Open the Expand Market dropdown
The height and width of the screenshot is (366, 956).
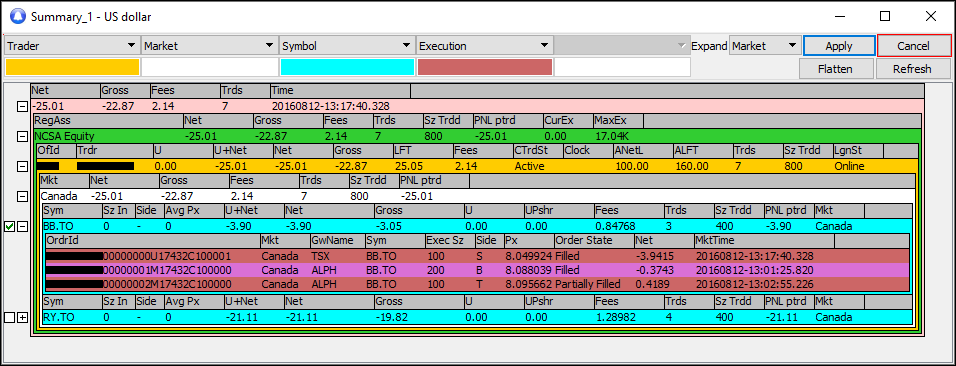(x=765, y=46)
